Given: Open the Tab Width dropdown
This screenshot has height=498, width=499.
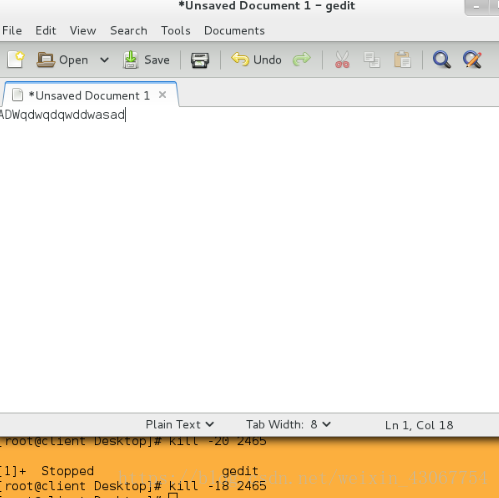Looking at the screenshot, I should click(288, 424).
